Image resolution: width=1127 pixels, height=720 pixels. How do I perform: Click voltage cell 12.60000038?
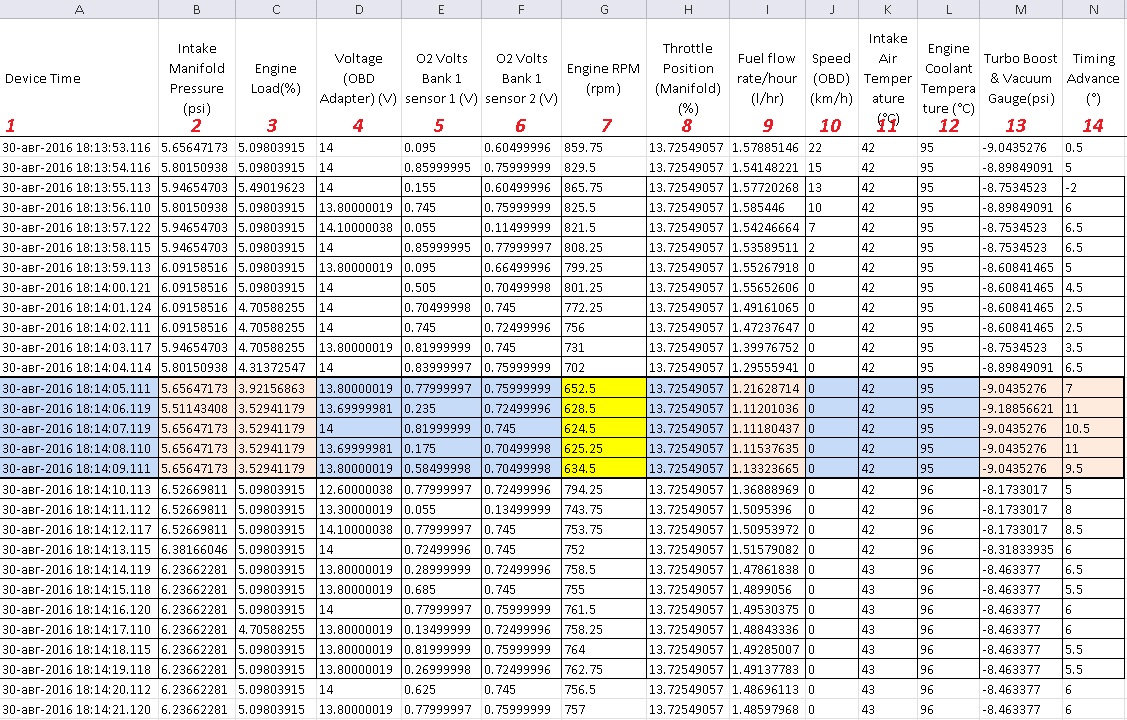click(359, 489)
